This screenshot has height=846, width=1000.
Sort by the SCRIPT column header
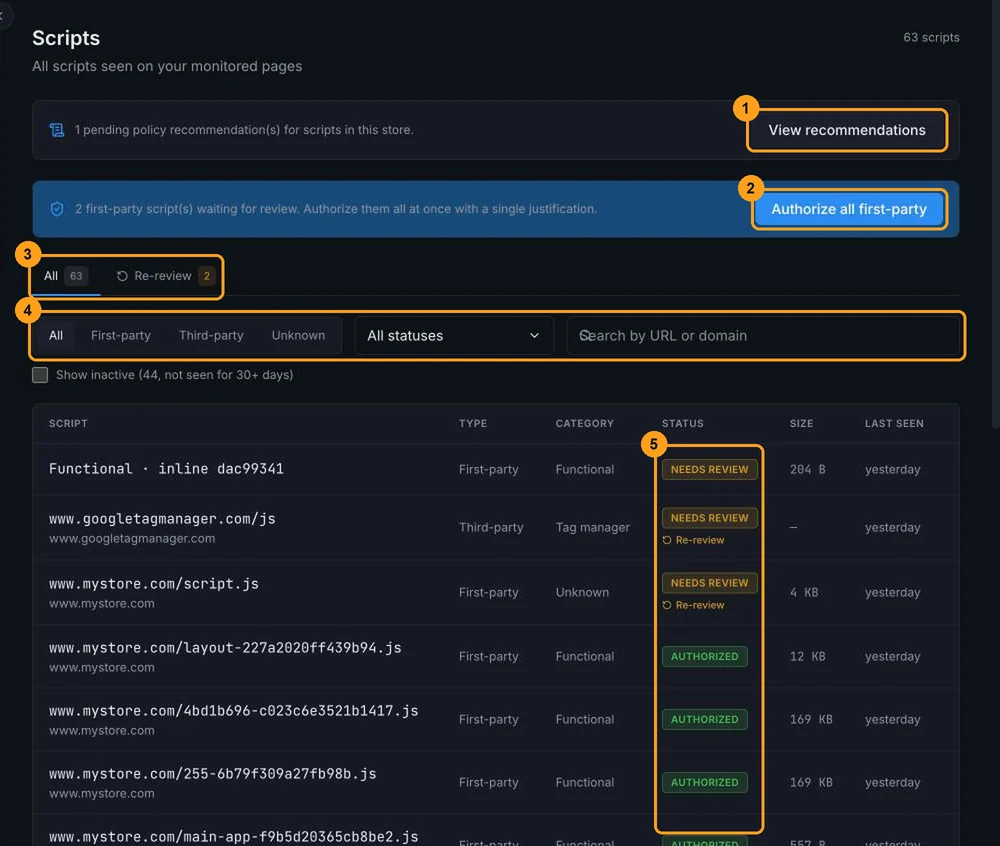click(x=68, y=423)
